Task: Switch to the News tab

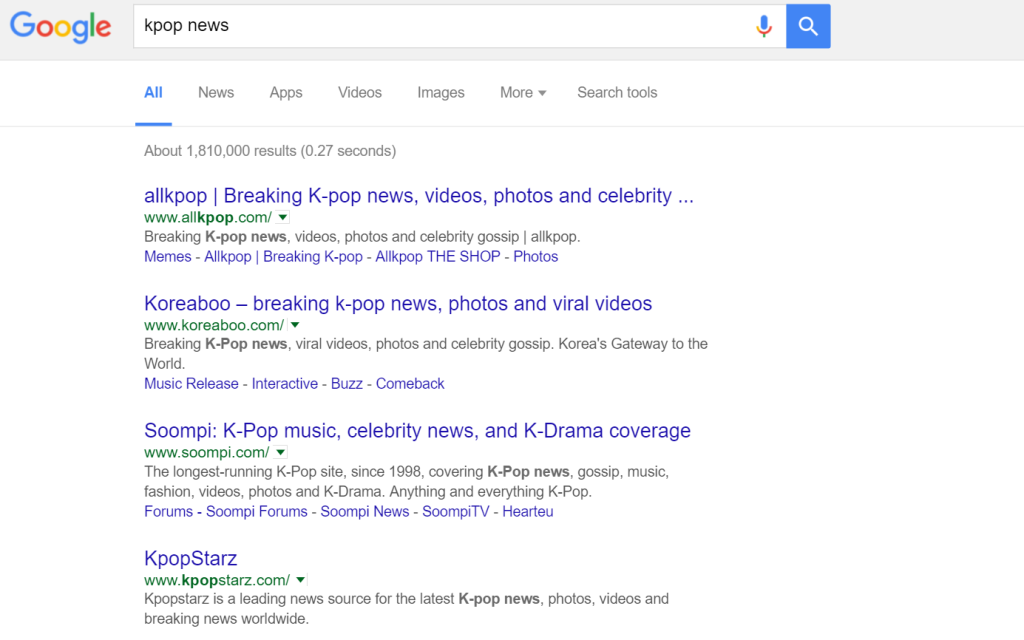Action: click(216, 93)
